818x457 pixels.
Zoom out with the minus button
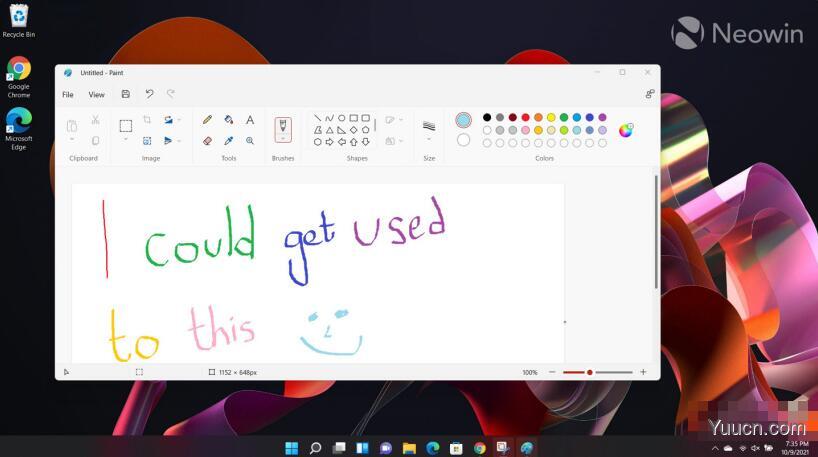tap(552, 372)
